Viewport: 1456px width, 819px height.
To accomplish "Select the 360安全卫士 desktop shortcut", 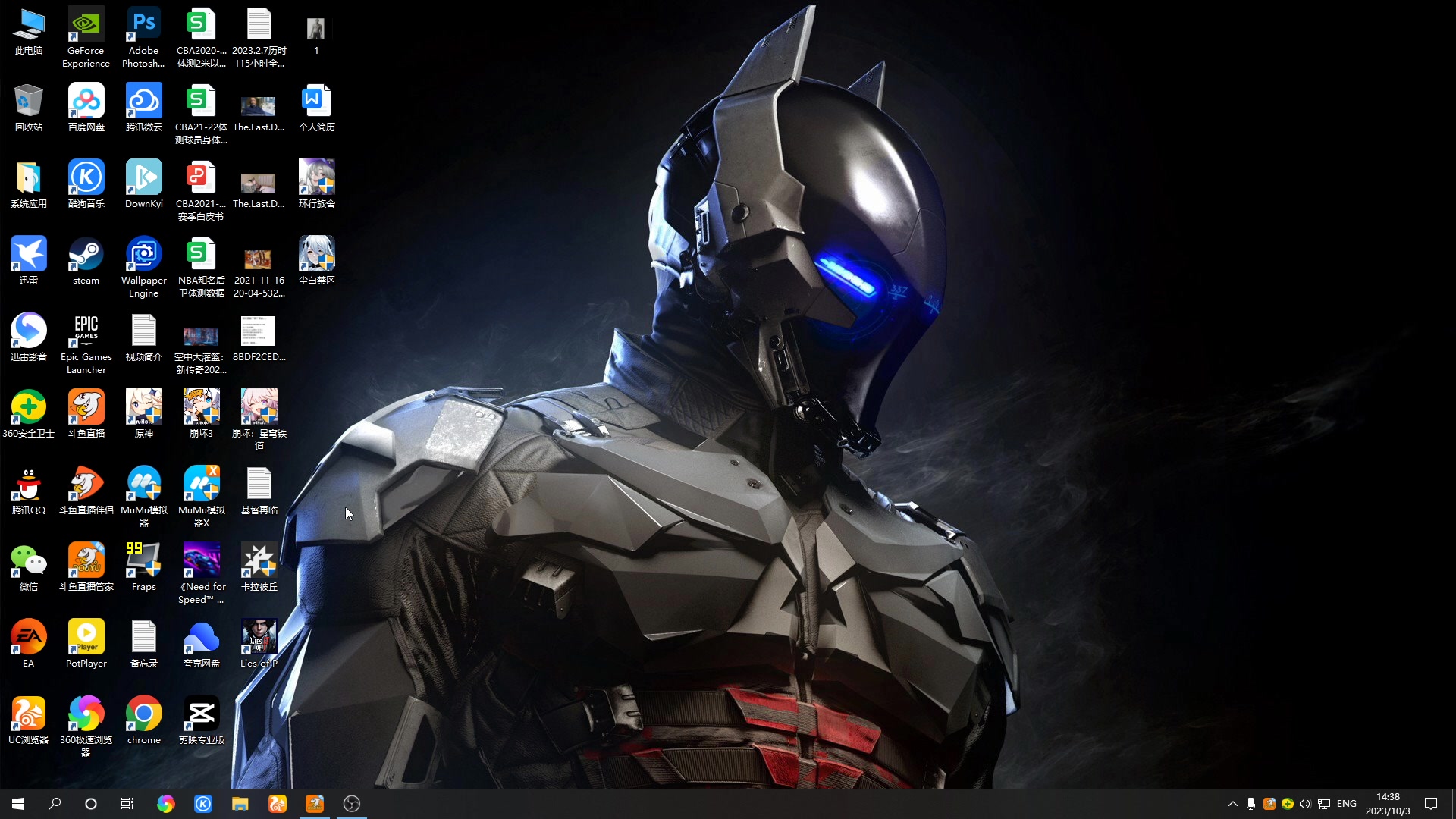I will tap(29, 415).
